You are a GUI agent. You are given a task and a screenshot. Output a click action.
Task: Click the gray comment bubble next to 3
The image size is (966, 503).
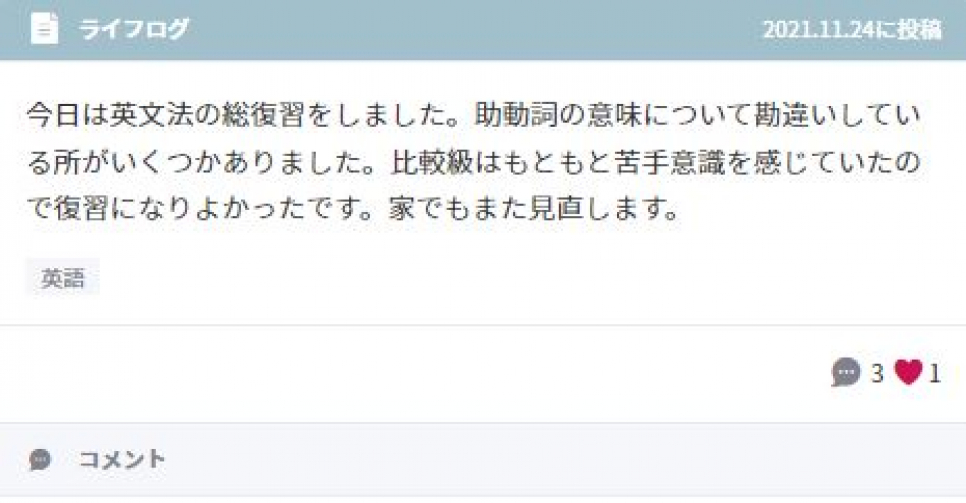tap(845, 372)
